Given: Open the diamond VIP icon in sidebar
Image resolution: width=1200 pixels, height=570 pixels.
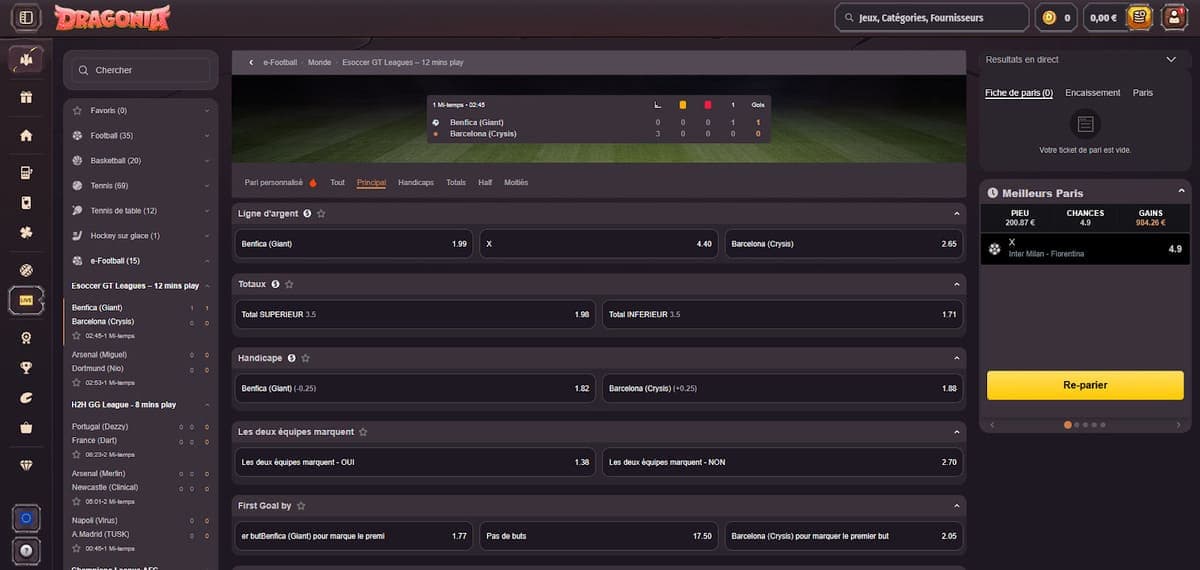Looking at the screenshot, I should tap(26, 465).
